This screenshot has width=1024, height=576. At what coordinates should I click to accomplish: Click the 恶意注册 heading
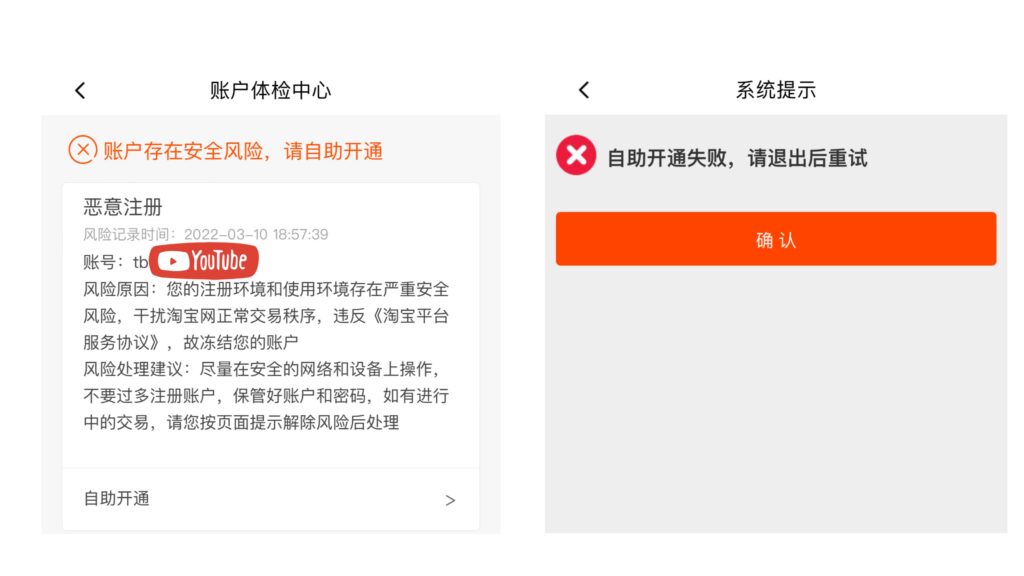coord(123,207)
